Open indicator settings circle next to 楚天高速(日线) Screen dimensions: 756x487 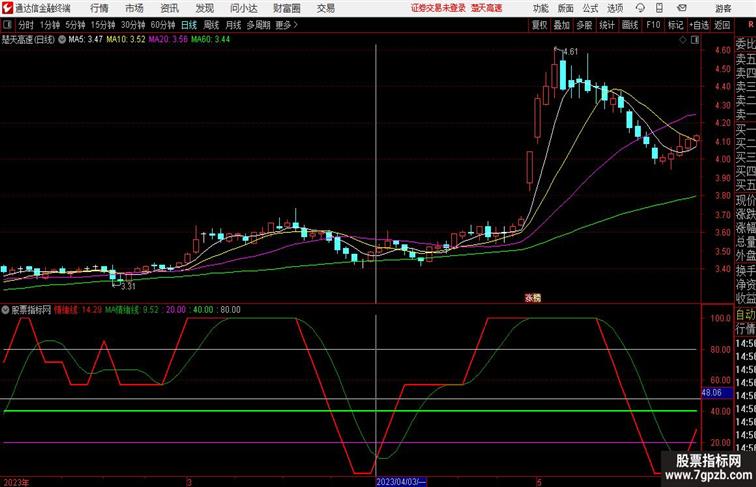tap(62, 40)
